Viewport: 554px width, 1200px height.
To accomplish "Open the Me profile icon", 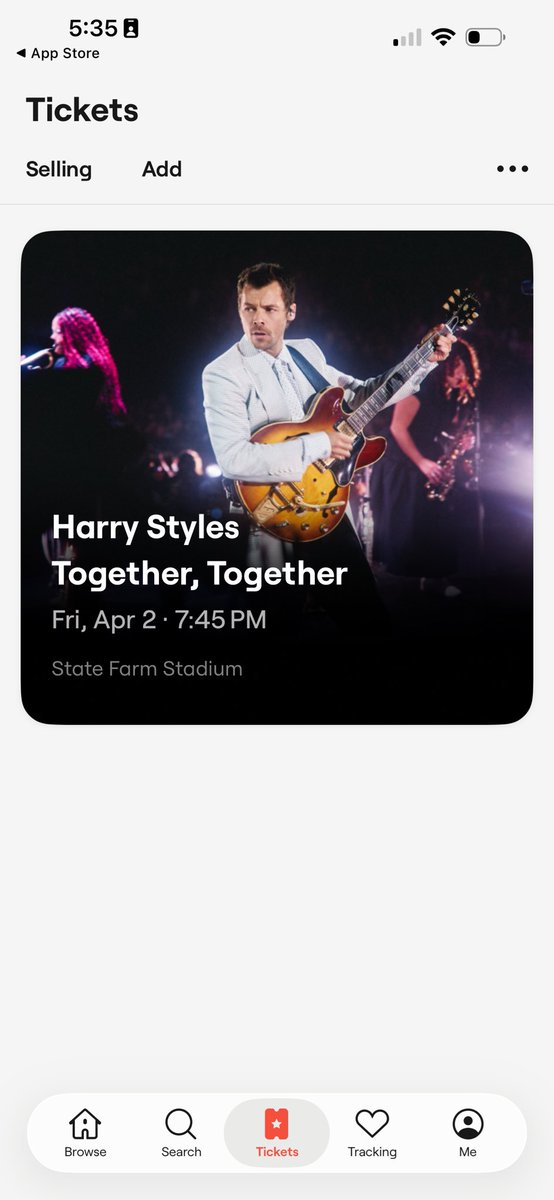I will coord(468,1124).
